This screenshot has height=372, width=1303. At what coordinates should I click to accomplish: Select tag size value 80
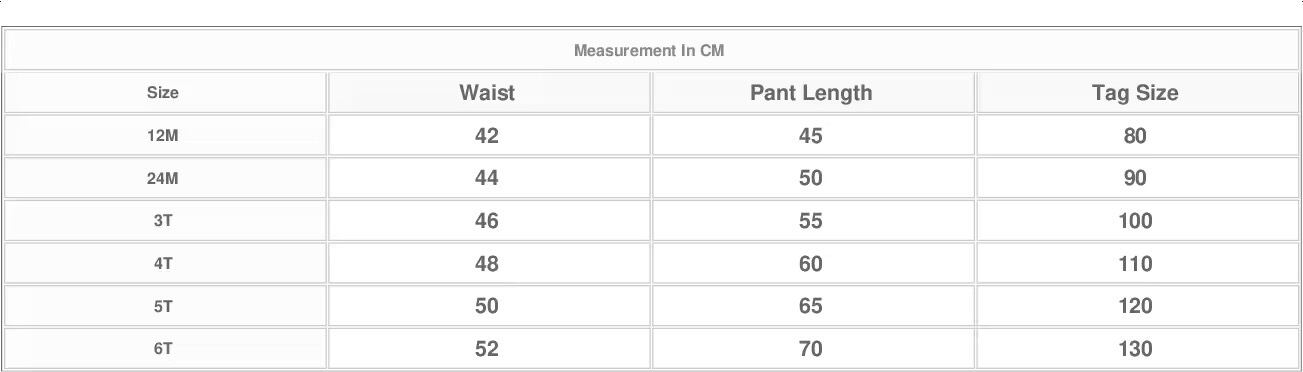(x=1135, y=135)
